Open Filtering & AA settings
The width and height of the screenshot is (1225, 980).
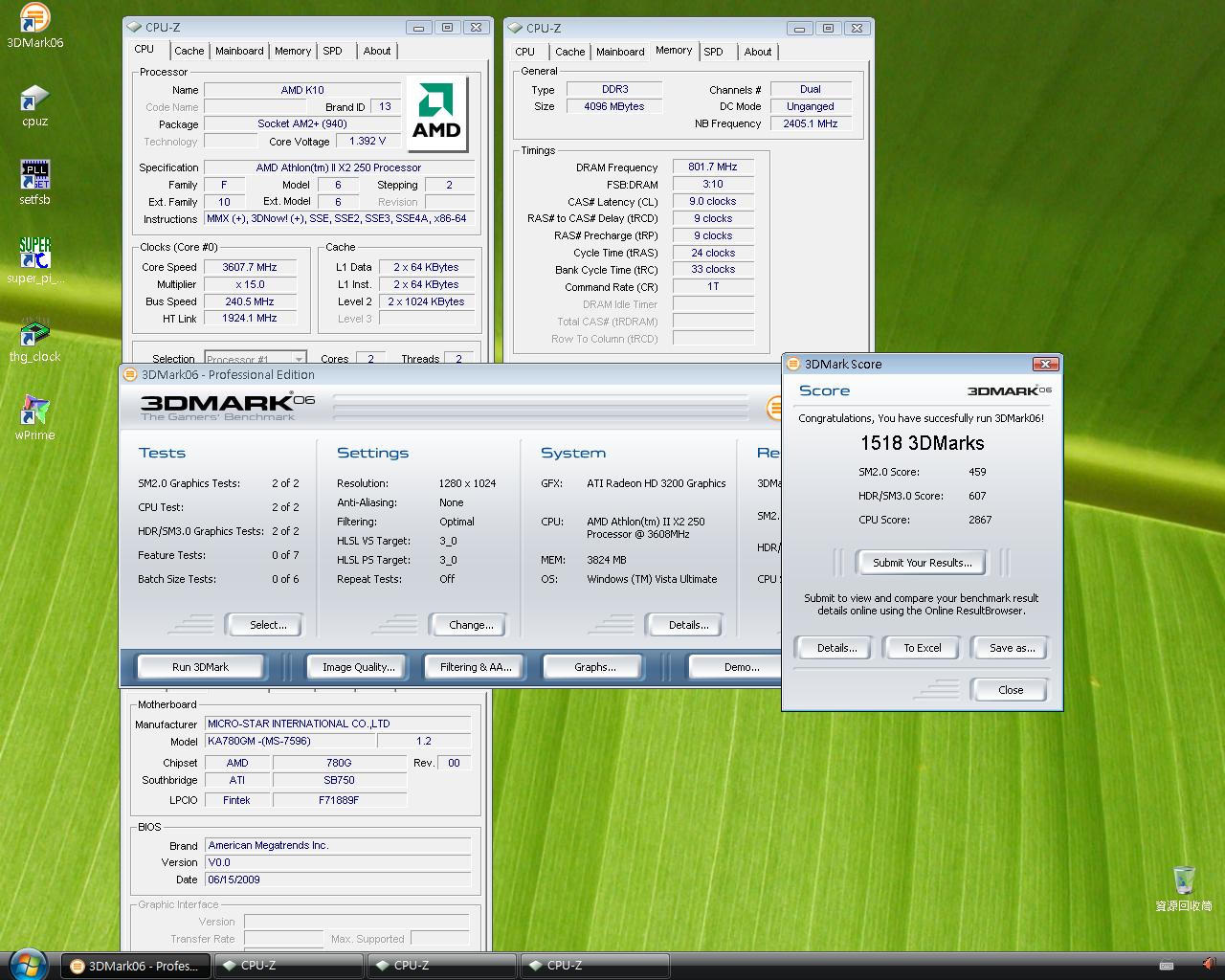476,667
